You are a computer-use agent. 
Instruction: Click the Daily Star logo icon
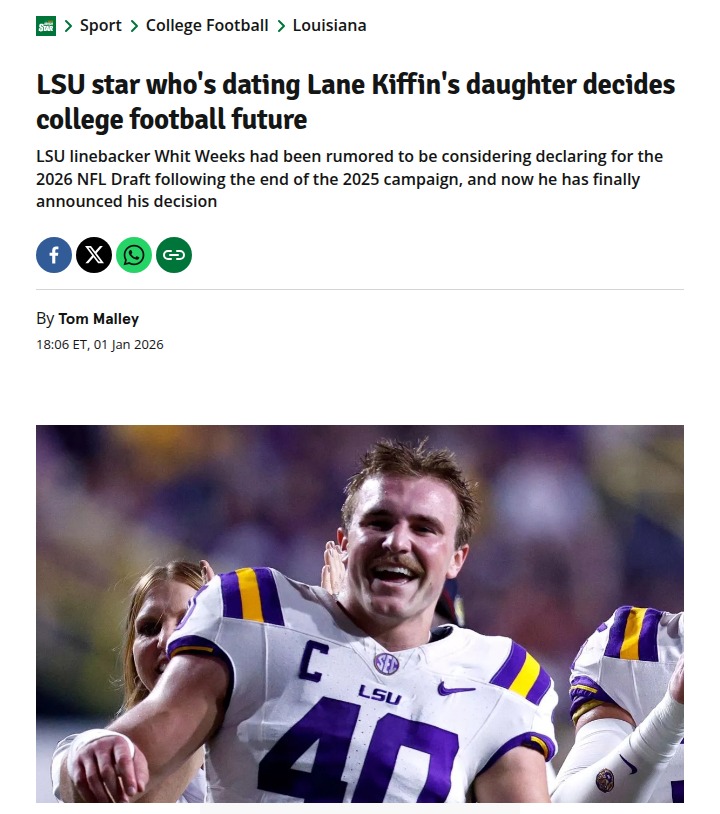[46, 26]
